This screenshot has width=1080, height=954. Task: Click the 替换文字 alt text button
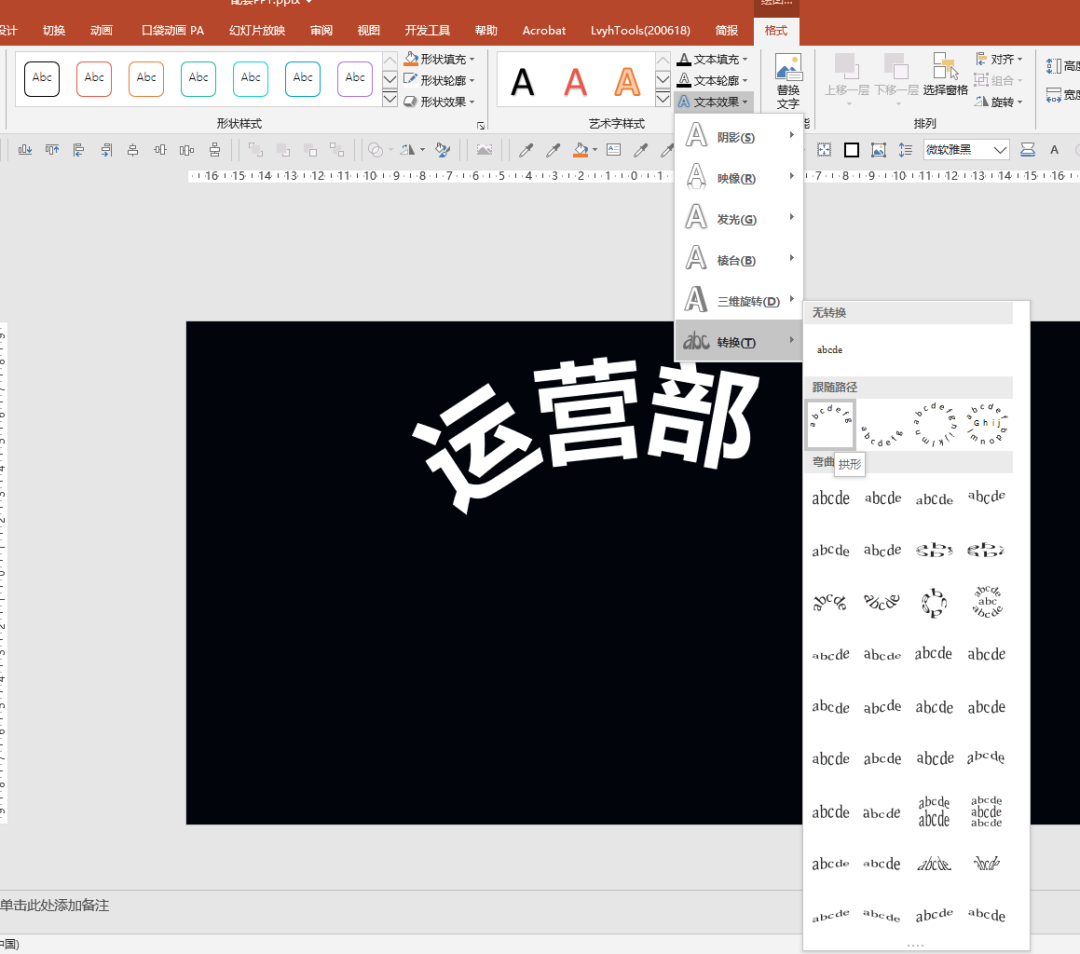(788, 81)
